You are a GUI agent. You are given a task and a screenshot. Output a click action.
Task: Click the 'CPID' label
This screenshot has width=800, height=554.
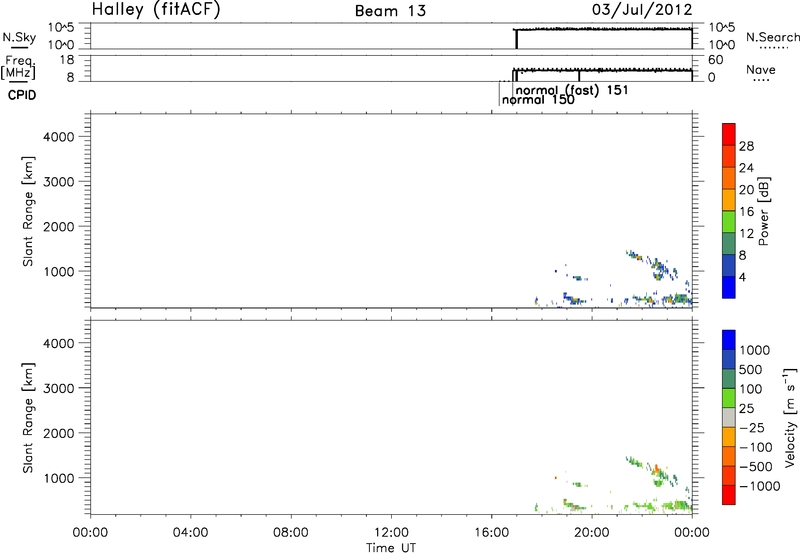22,95
